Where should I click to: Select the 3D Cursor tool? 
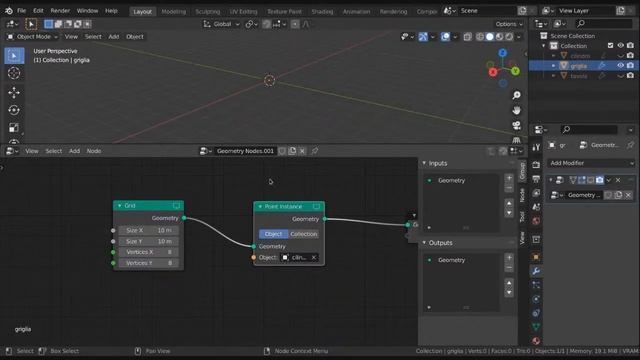[x=14, y=73]
